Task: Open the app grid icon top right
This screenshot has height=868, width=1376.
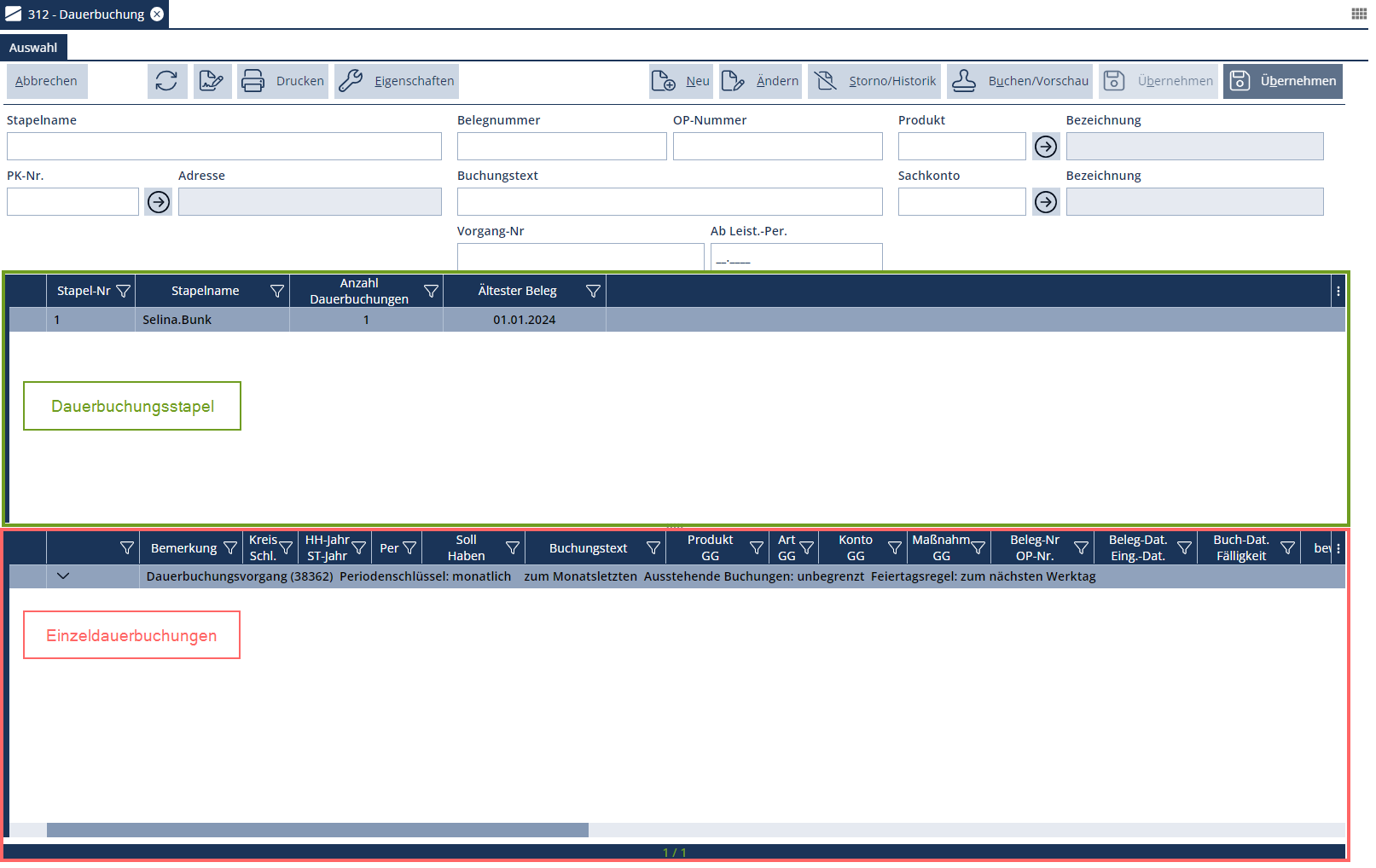Action: pyautogui.click(x=1359, y=14)
